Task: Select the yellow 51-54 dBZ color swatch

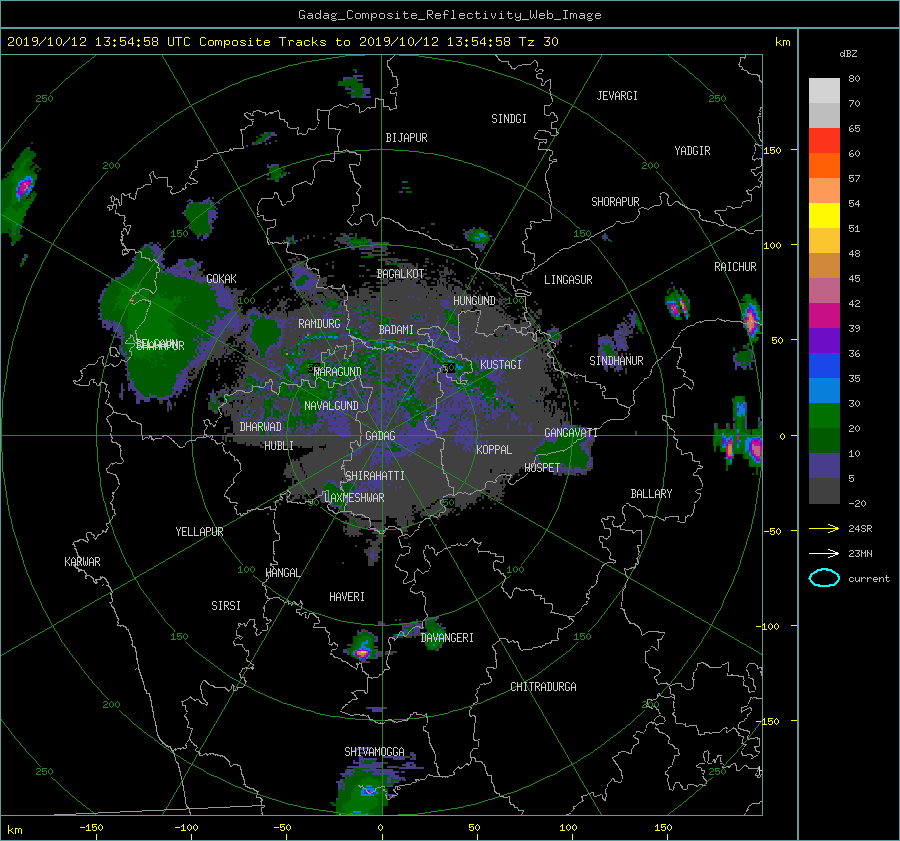Action: pos(824,216)
